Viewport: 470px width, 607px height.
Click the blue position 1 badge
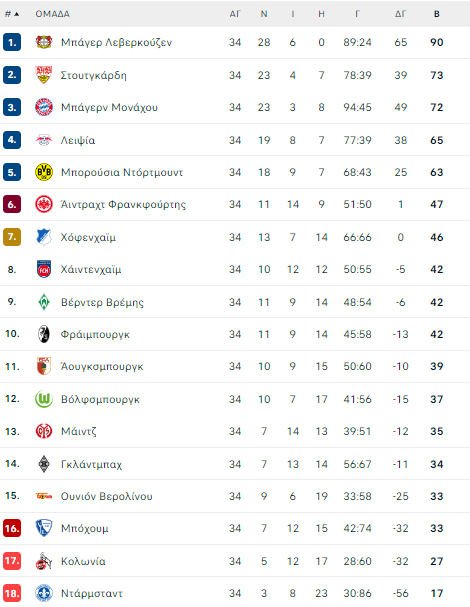coord(12,42)
